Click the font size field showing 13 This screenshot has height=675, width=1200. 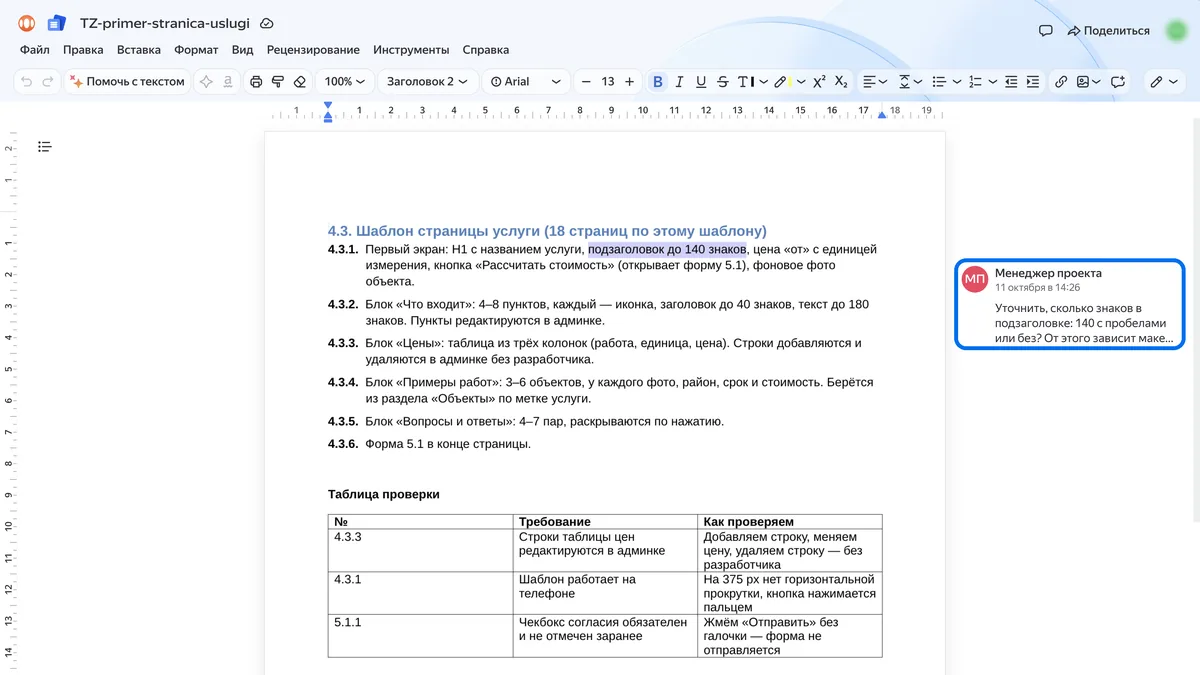[x=608, y=82]
